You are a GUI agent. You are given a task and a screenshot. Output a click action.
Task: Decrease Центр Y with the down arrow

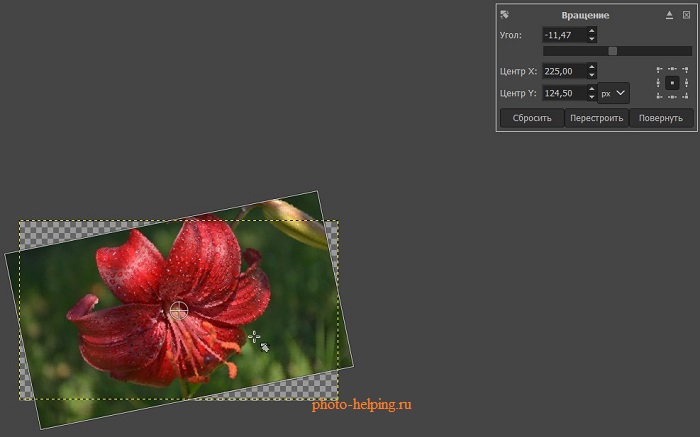pos(592,97)
